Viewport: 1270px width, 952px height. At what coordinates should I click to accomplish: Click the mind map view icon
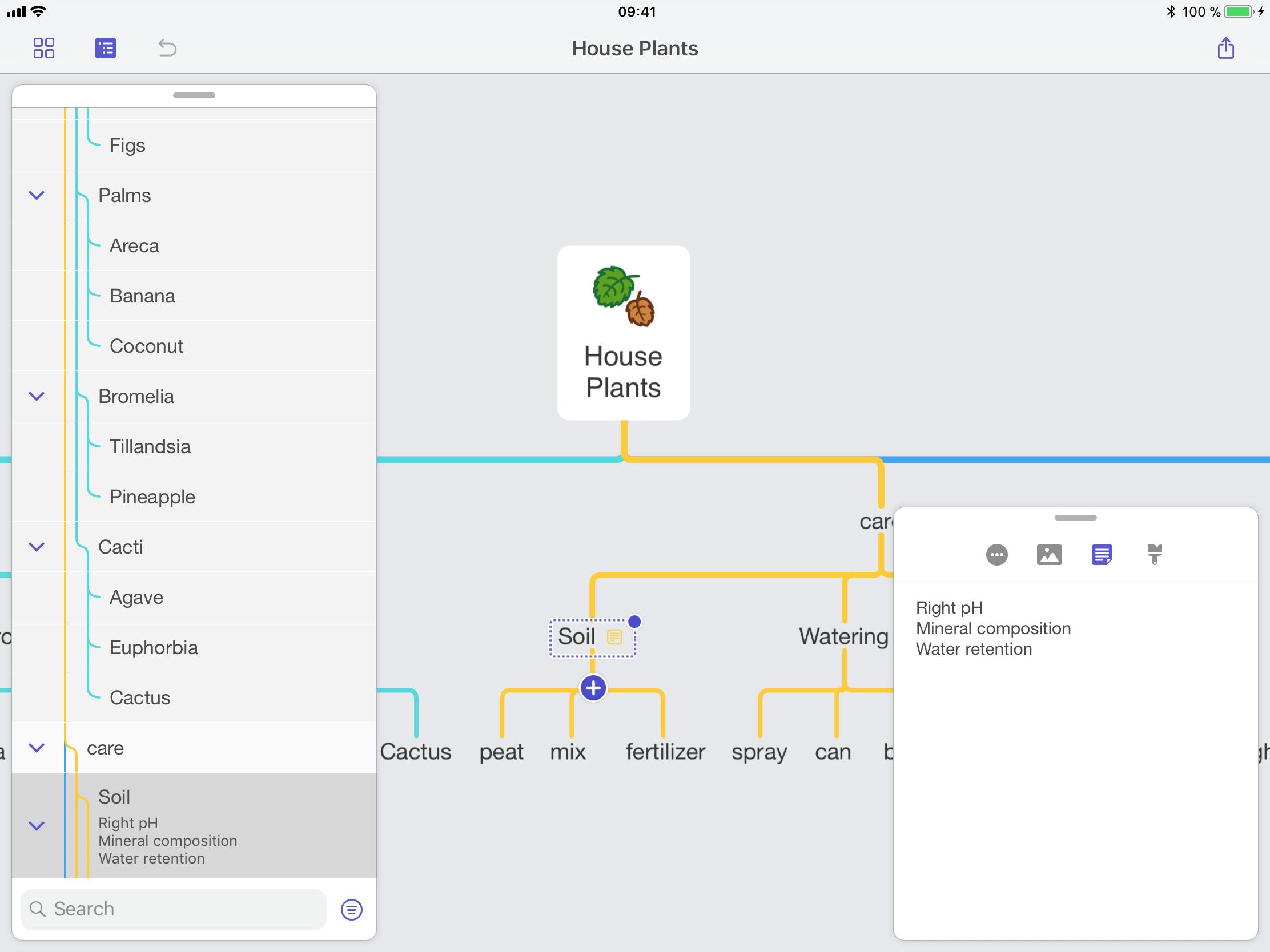click(42, 47)
